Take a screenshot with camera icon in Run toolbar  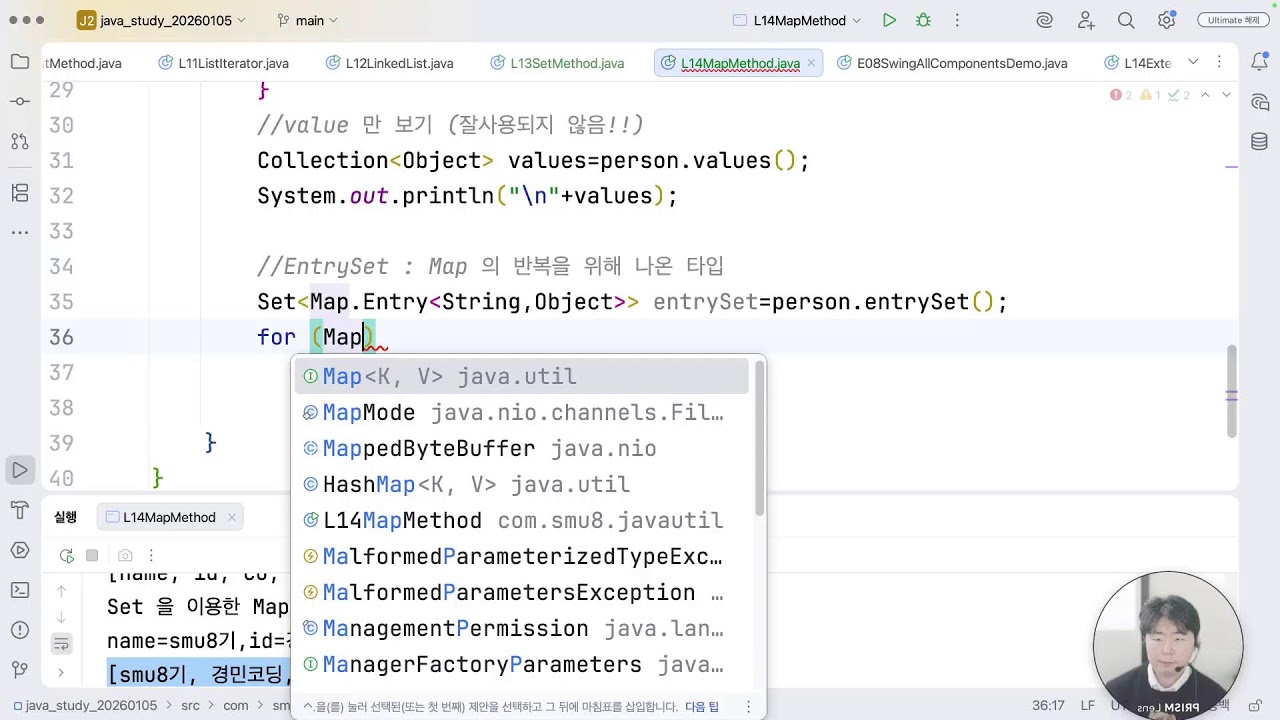click(125, 555)
